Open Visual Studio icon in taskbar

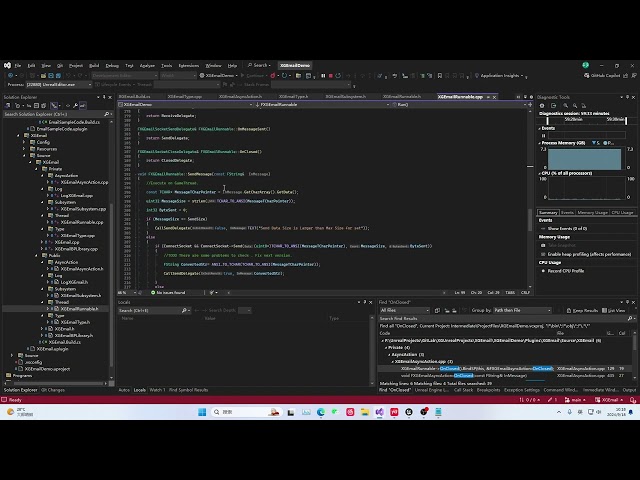click(x=380, y=412)
